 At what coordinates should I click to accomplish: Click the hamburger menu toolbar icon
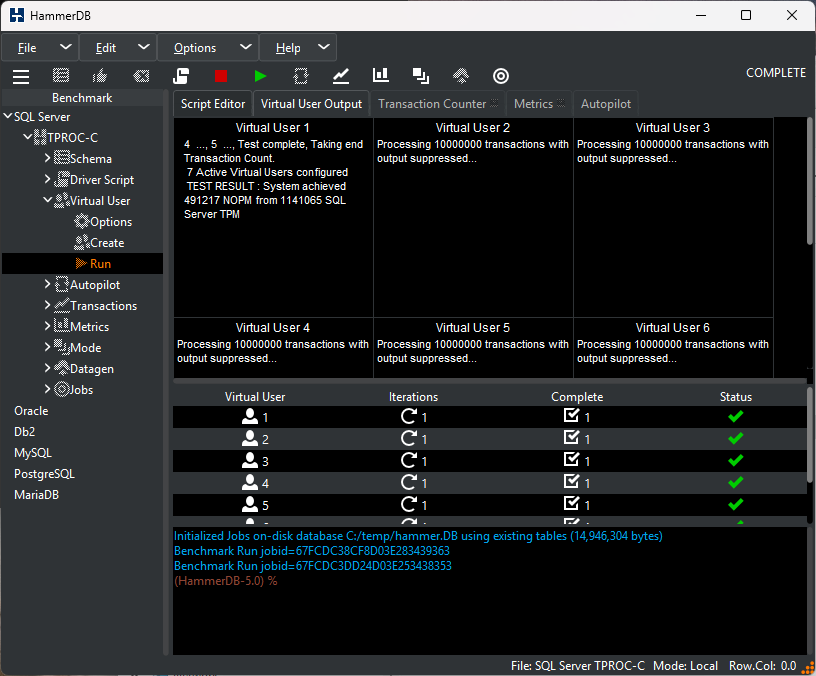pos(21,76)
